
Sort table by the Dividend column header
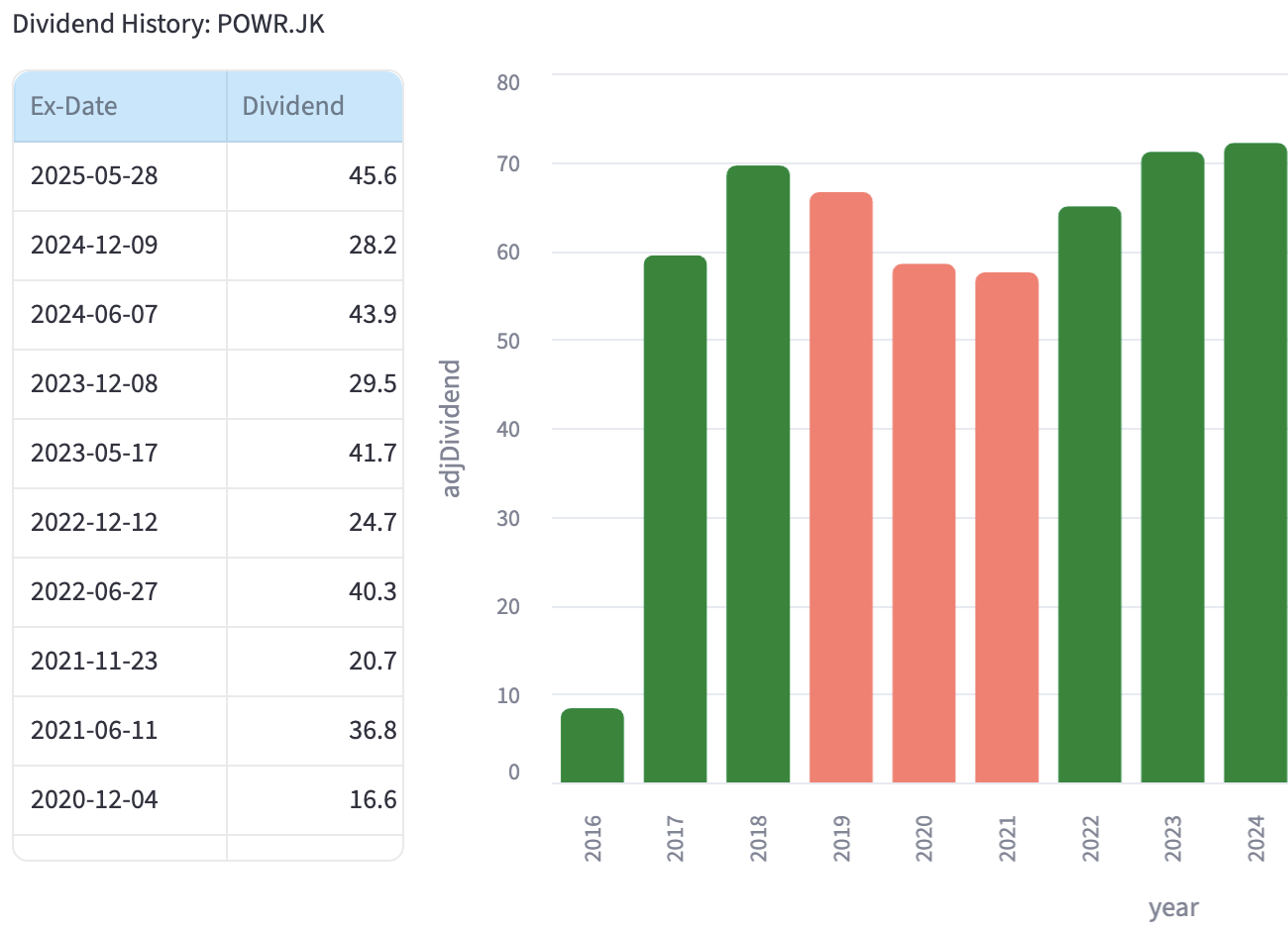point(315,106)
